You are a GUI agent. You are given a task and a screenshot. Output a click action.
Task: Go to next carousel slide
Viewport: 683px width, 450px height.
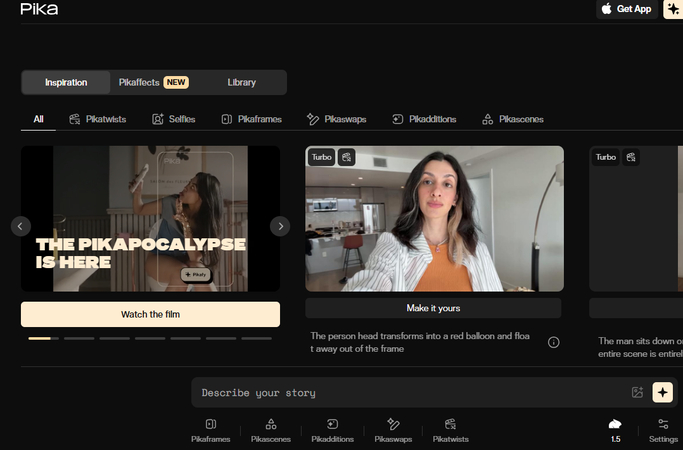point(280,226)
